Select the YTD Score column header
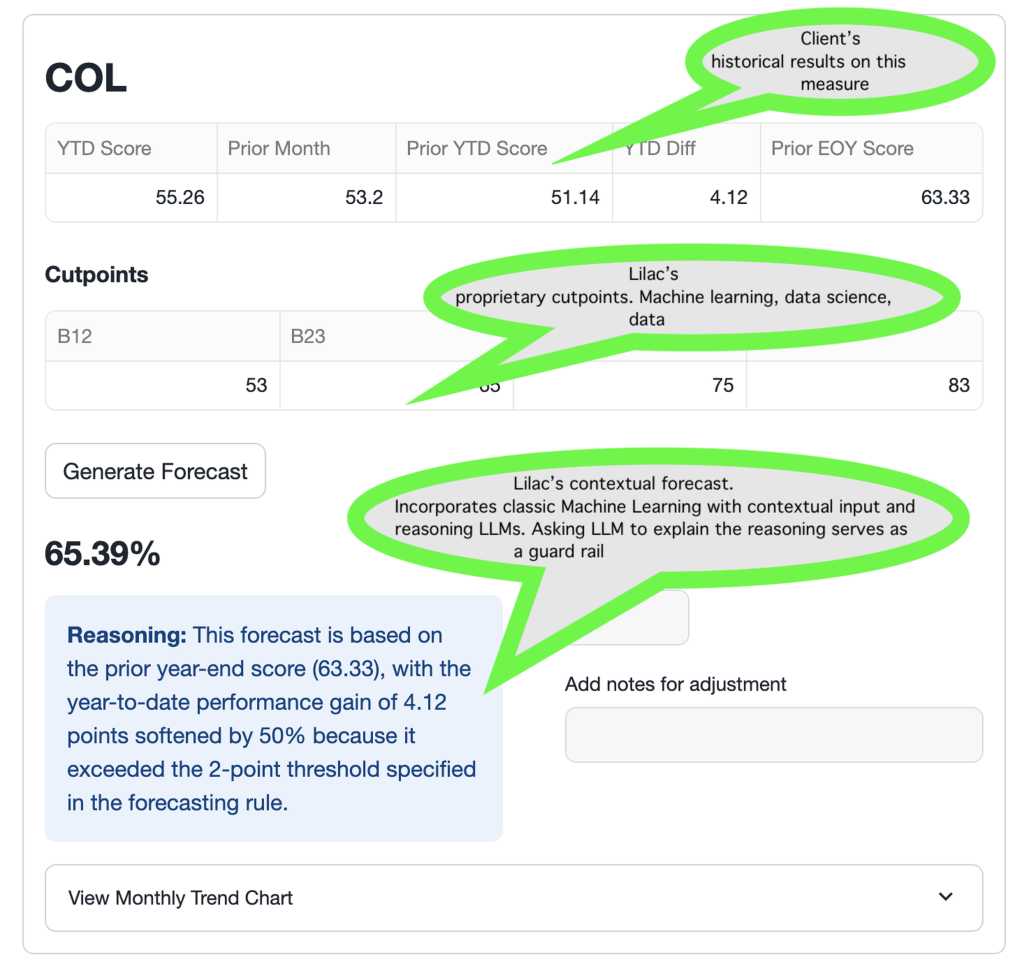The height and width of the screenshot is (964, 1024). (104, 149)
